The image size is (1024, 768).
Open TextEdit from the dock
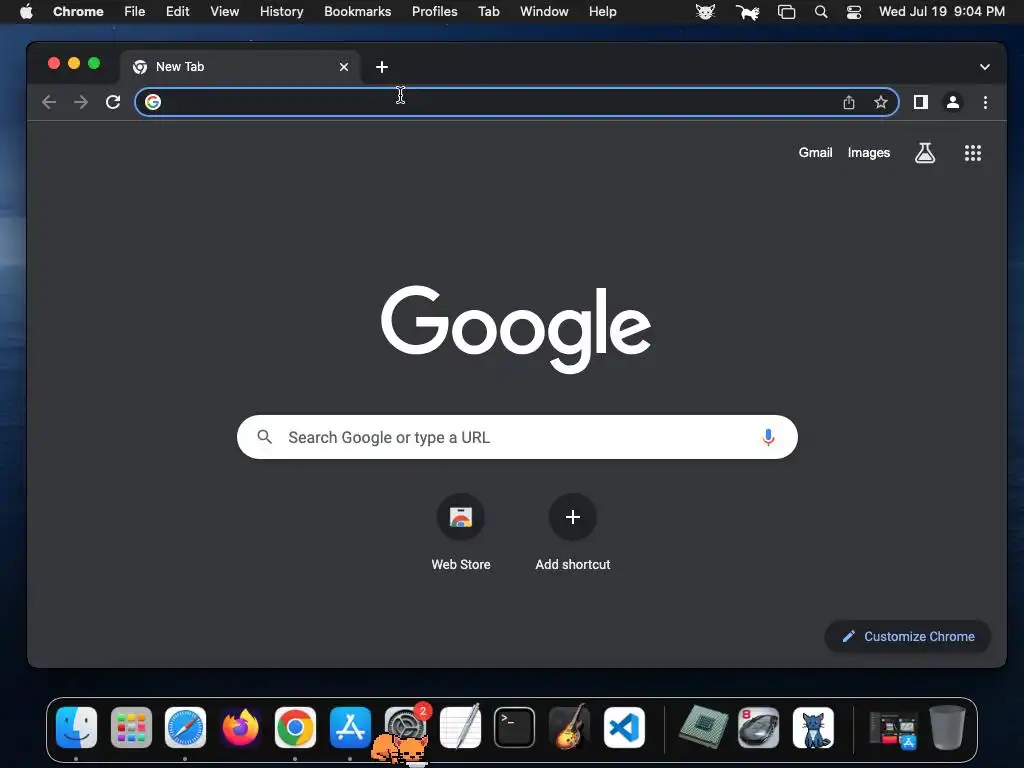coord(460,726)
